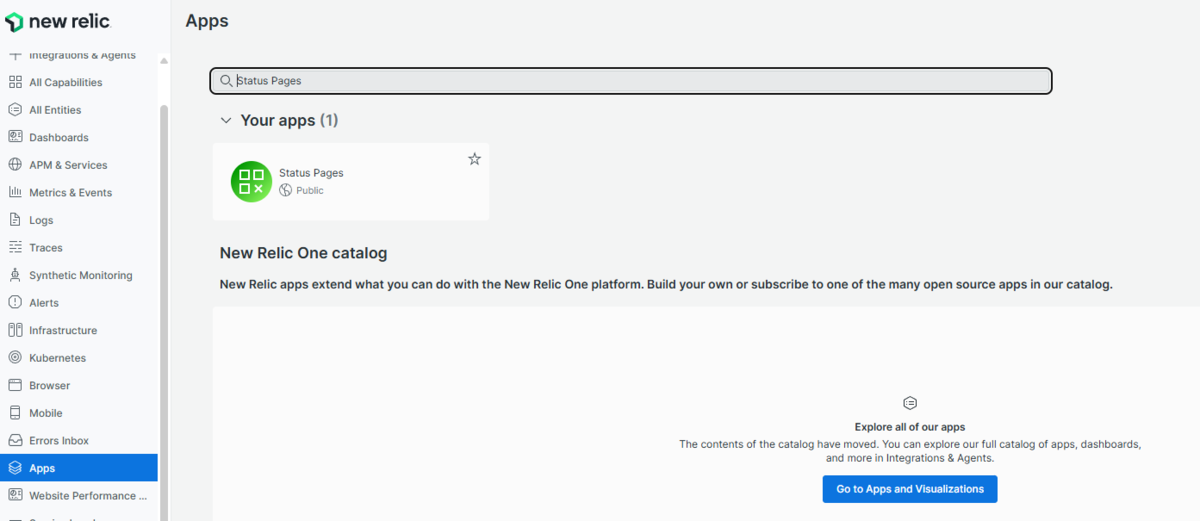This screenshot has height=521, width=1200.
Task: Click the Mobile device icon
Action: [15, 412]
